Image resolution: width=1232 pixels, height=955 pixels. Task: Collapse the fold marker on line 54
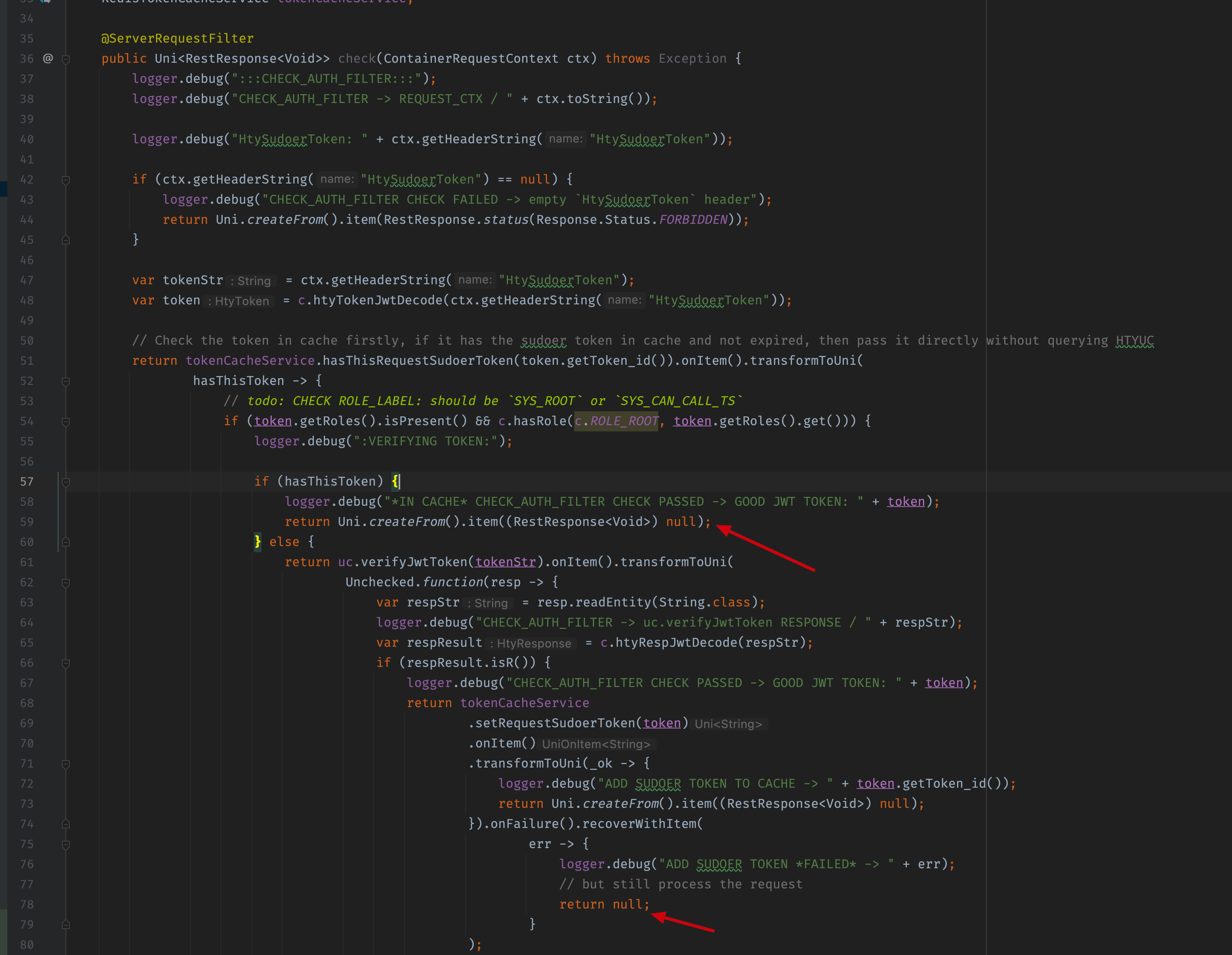click(x=66, y=422)
